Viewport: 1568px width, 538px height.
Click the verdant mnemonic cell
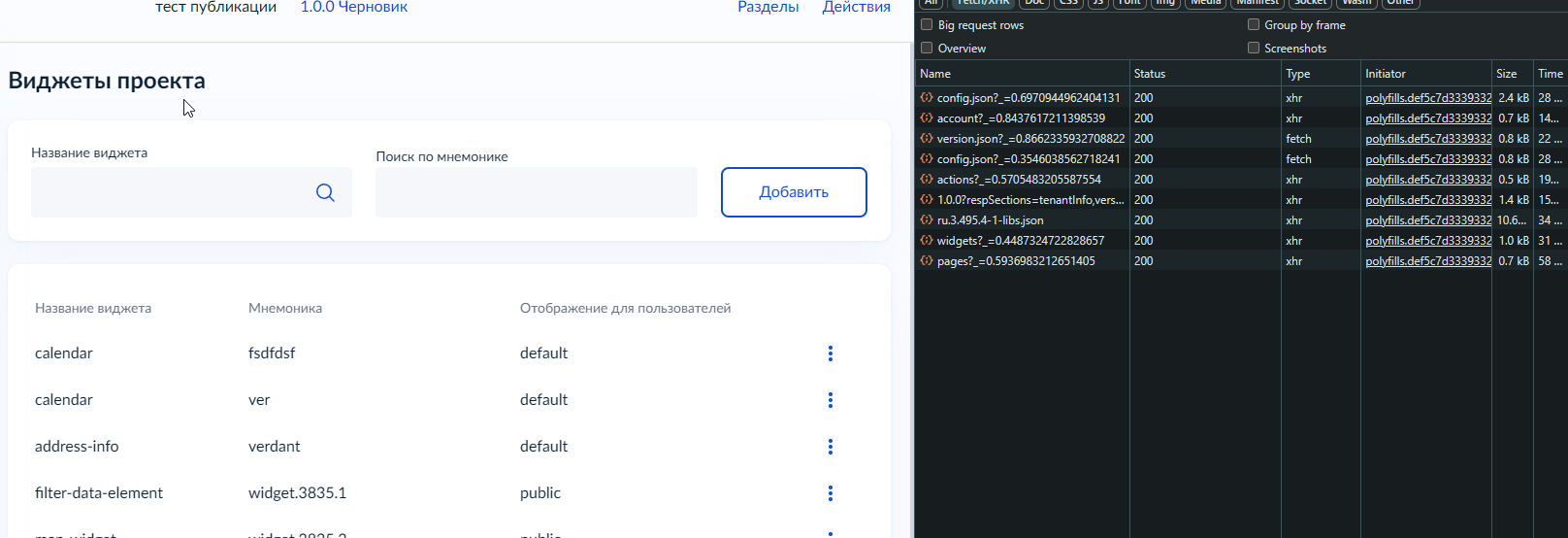[x=275, y=447]
